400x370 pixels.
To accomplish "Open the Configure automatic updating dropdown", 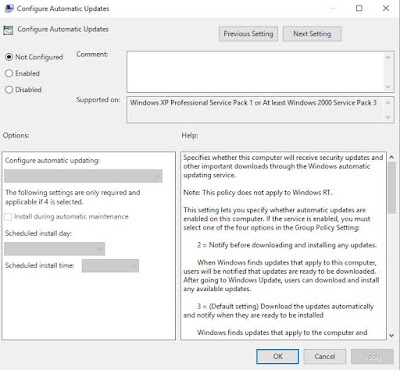I will pyautogui.click(x=83, y=176).
